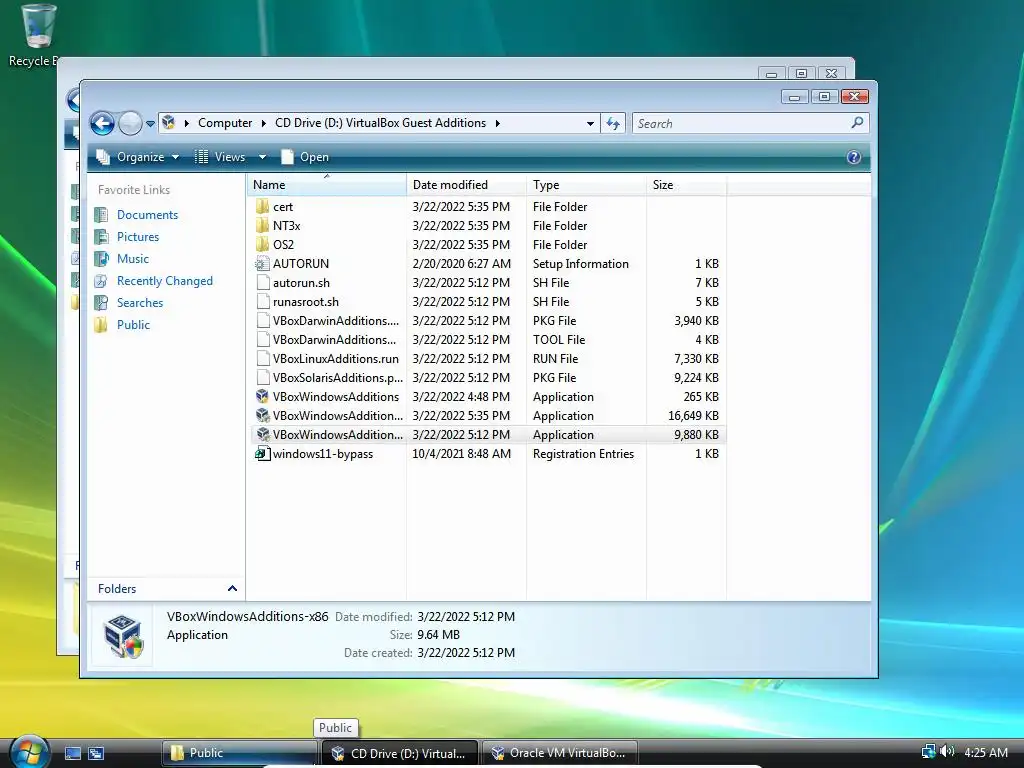Open the Start menu orb
Screen dimensions: 1024x768
click(x=30, y=752)
